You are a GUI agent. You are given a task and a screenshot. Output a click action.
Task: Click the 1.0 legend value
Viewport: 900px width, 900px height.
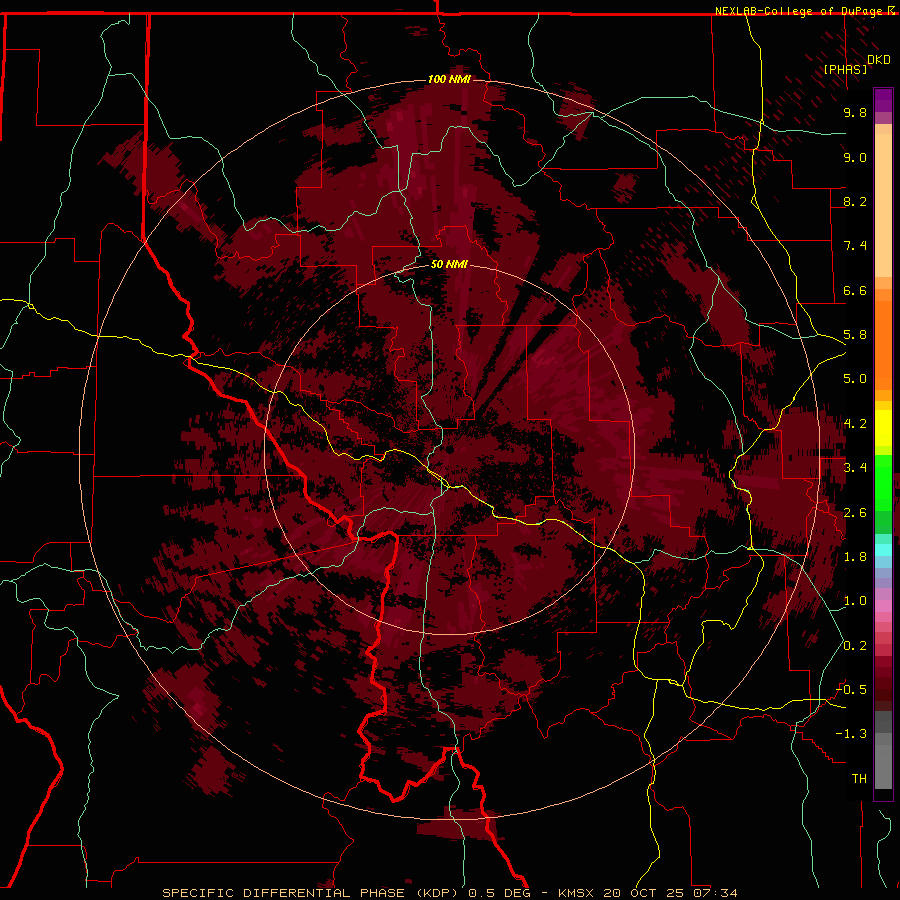[x=855, y=601]
